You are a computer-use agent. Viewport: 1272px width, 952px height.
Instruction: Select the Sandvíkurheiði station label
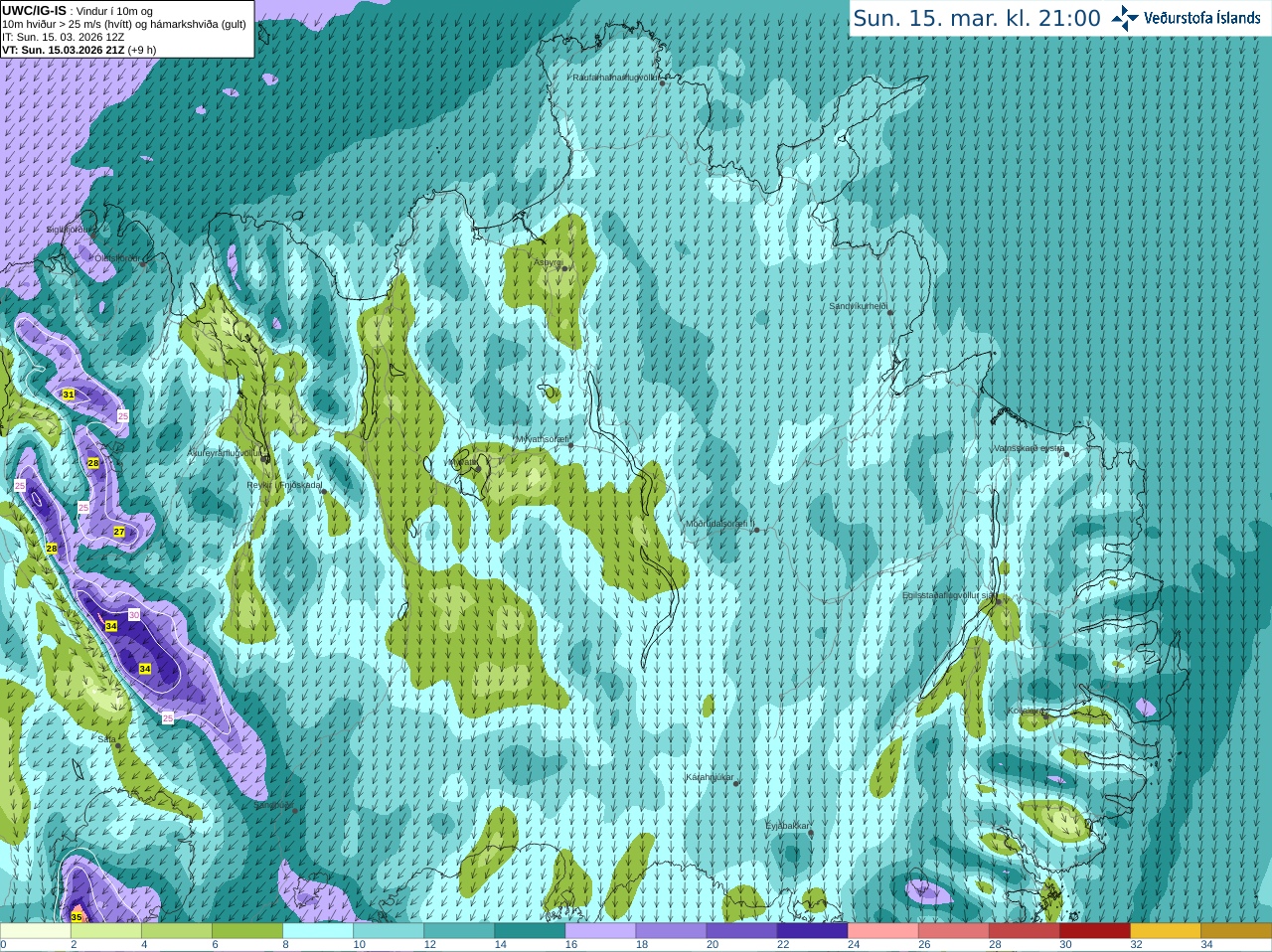click(x=858, y=306)
